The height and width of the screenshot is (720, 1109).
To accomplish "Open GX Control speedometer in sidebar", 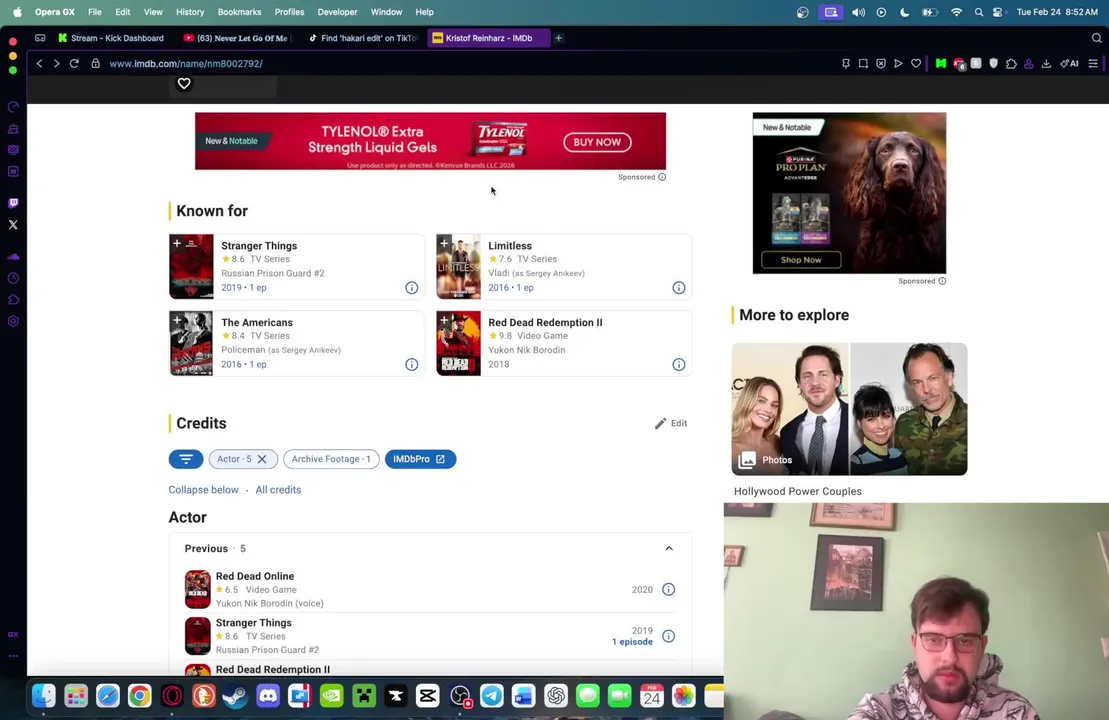I will (x=13, y=108).
